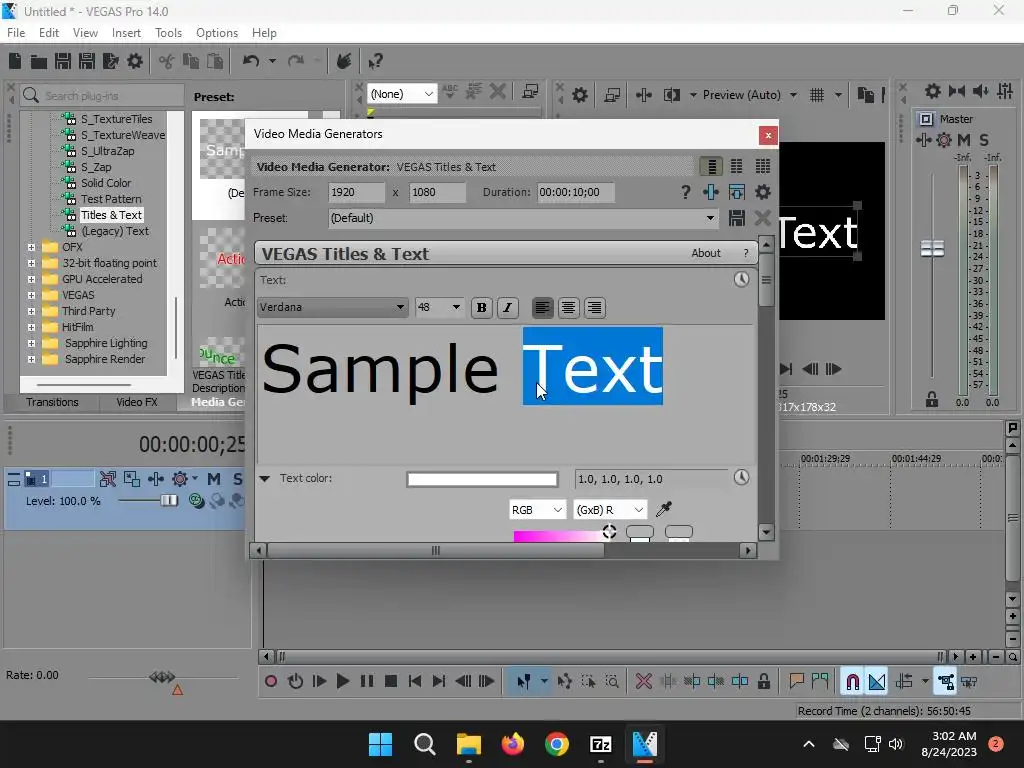This screenshot has height=768, width=1024.
Task: Pick color with the eyedropper tool
Action: [664, 509]
